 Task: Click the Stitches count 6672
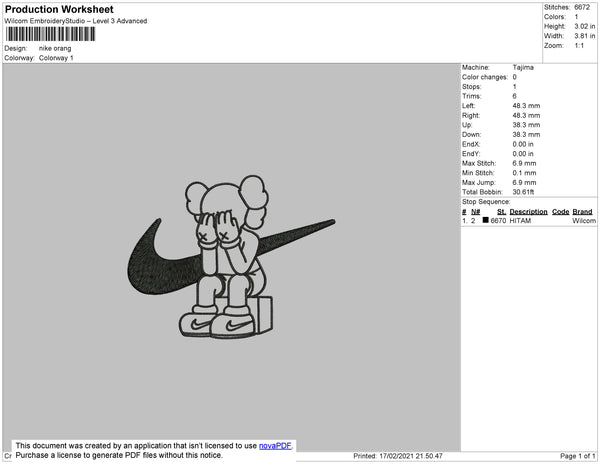582,7
